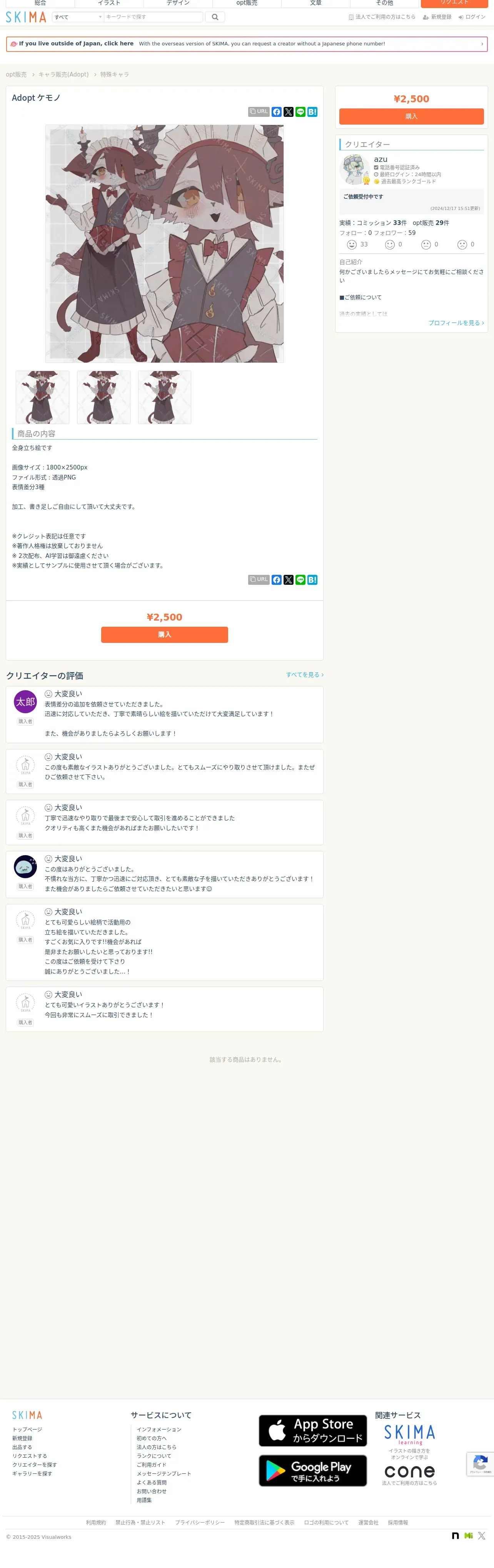
Task: Open the イラスト navigation tab
Action: [x=109, y=3]
